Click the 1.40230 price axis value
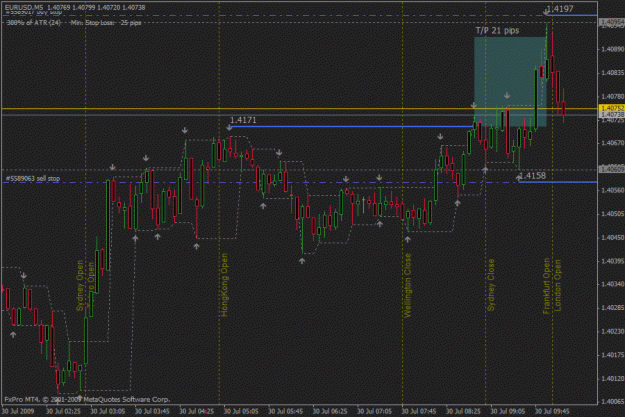Image resolution: width=625 pixels, height=417 pixels. coord(613,331)
